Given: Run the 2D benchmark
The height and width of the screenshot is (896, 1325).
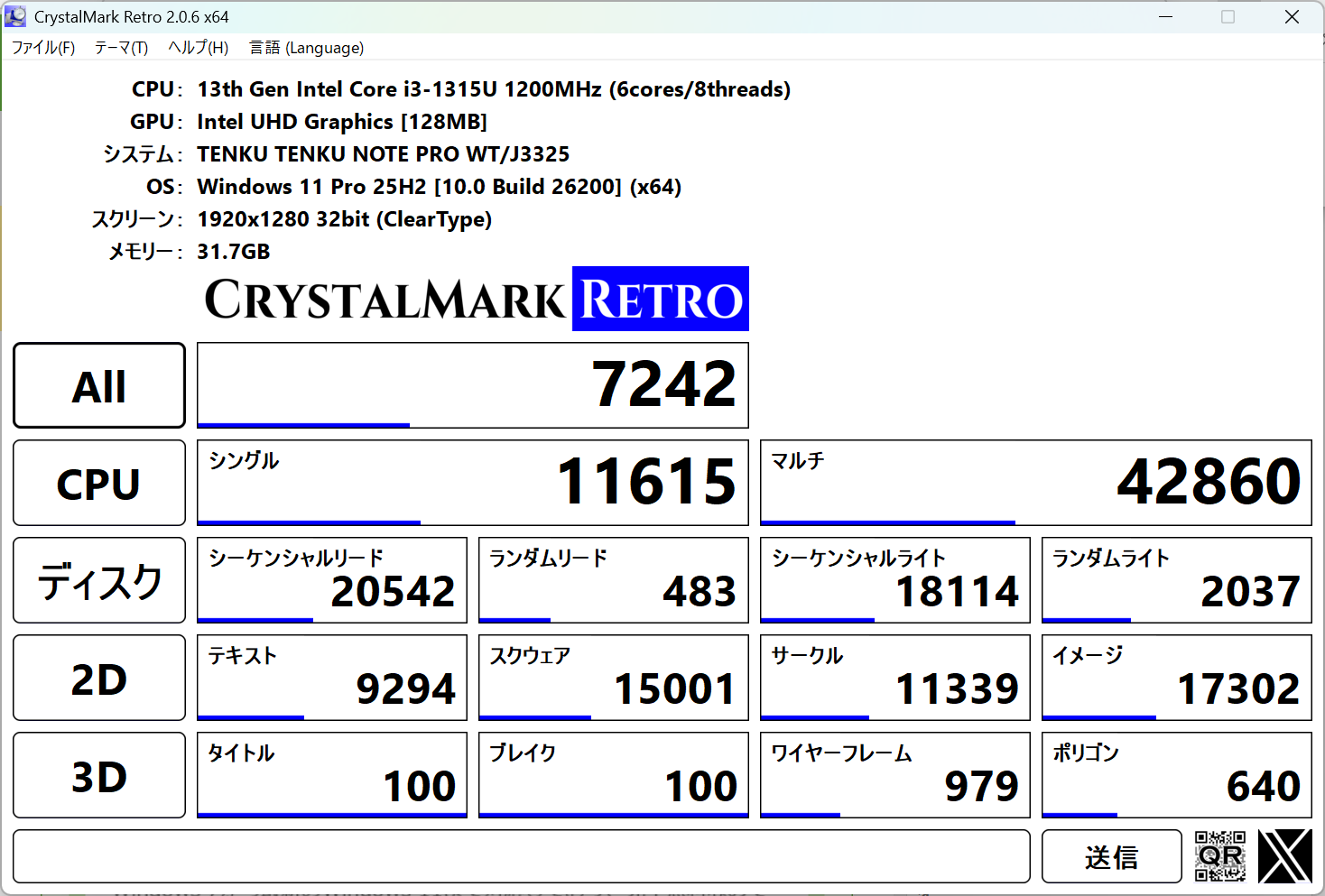Looking at the screenshot, I should 98,678.
